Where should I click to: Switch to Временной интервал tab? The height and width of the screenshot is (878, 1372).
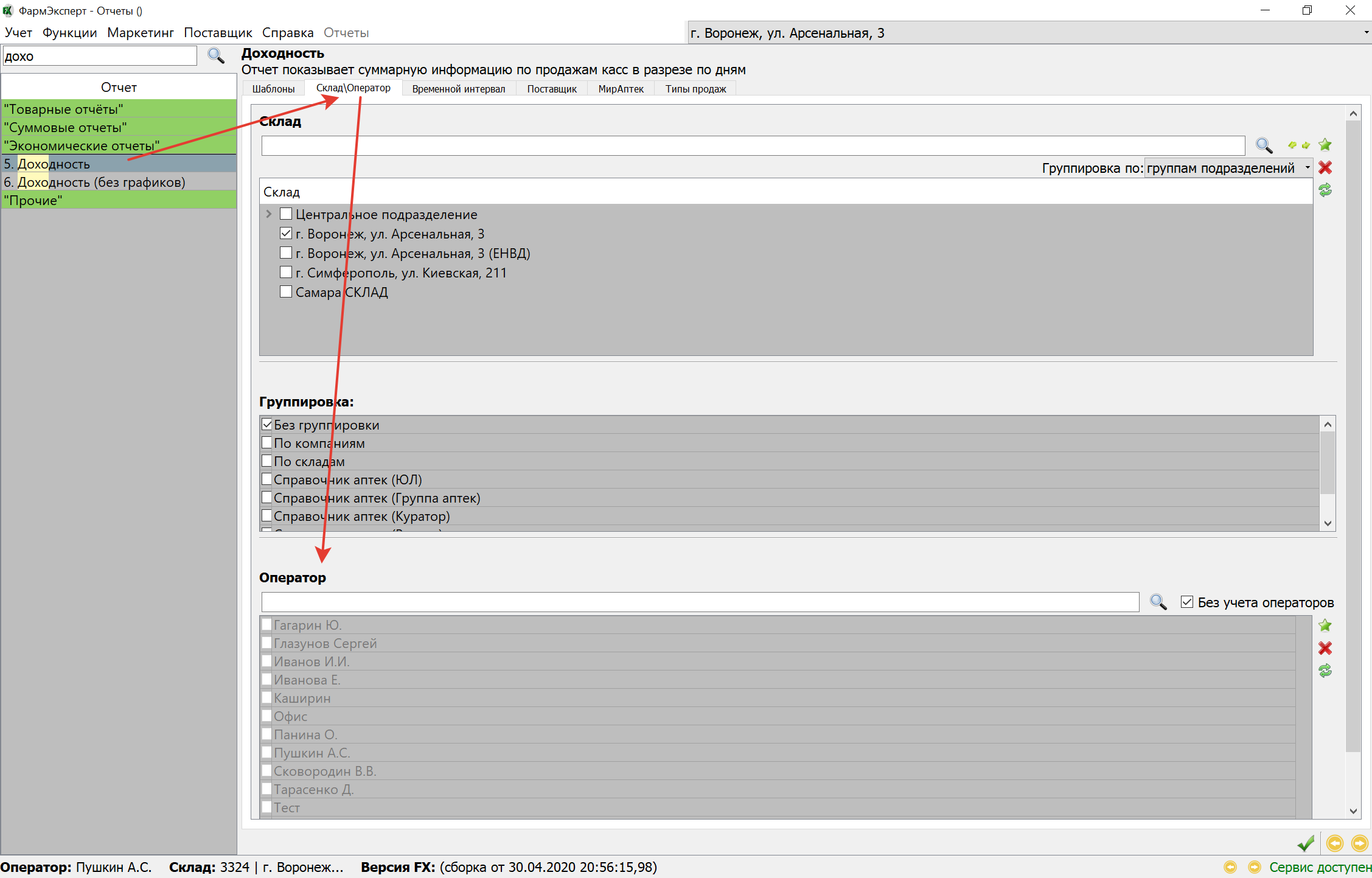458,89
